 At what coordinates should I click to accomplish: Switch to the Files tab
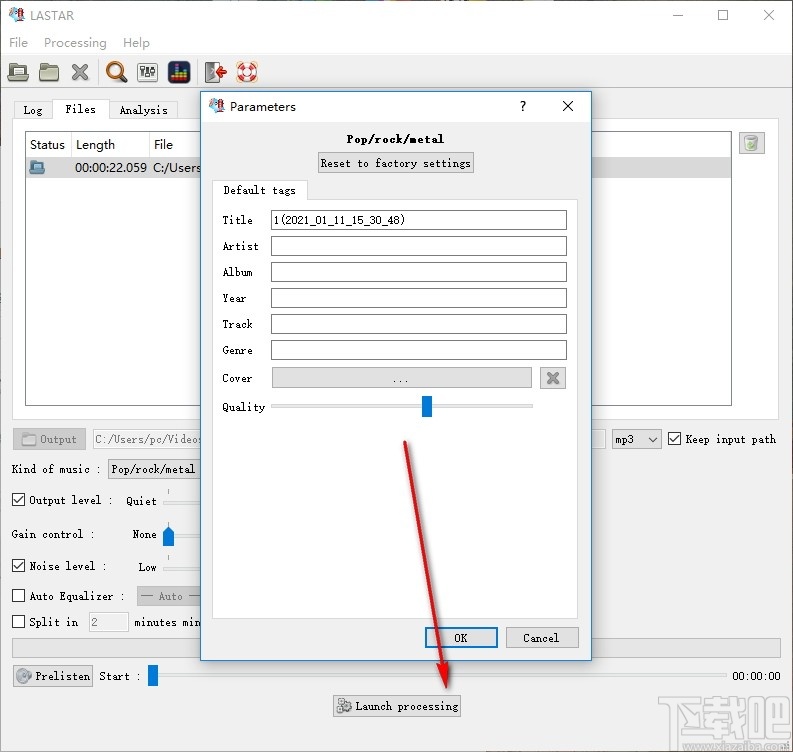point(80,109)
